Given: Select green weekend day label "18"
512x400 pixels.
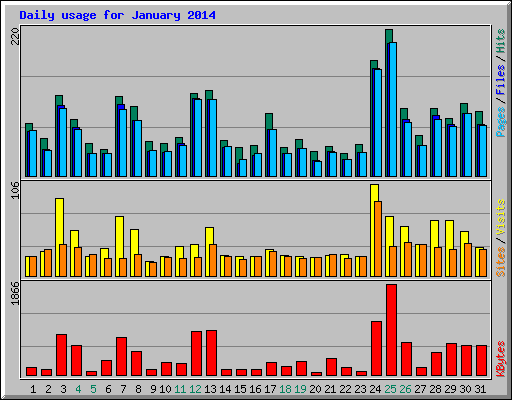Looking at the screenshot, I should point(285,389).
